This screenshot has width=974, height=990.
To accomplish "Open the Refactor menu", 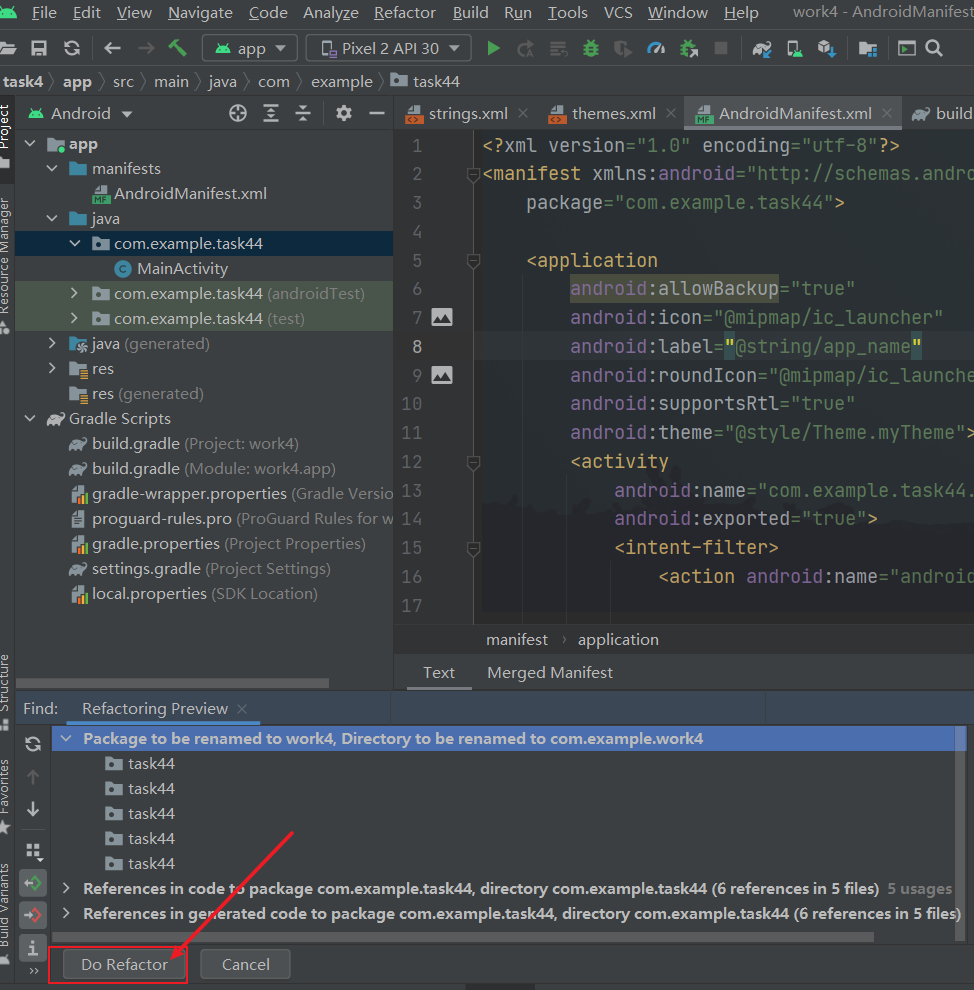I will (404, 13).
